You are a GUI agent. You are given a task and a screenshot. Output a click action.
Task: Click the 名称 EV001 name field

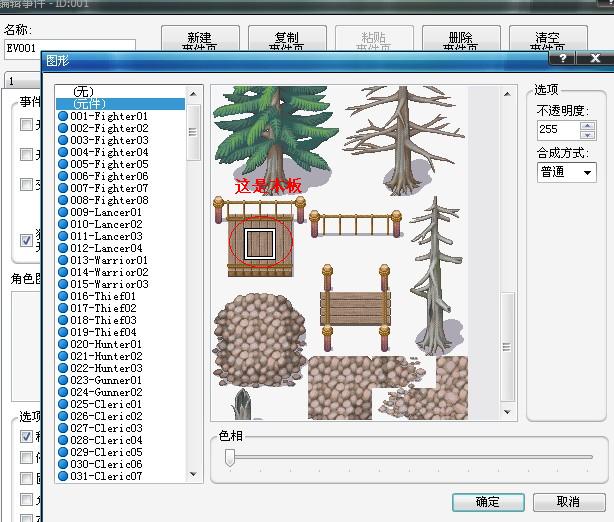coord(70,47)
